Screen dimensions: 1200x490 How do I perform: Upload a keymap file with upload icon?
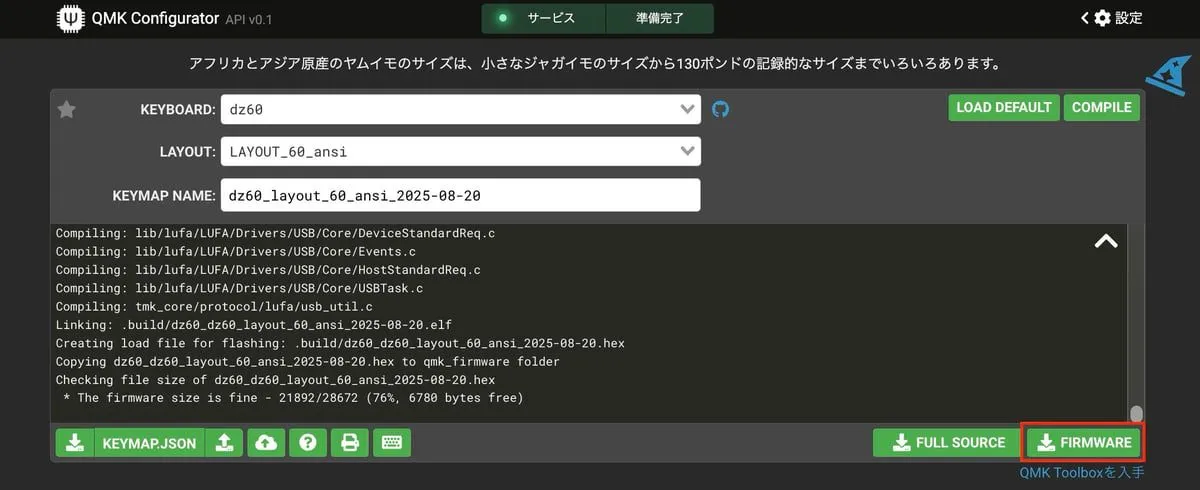click(224, 443)
